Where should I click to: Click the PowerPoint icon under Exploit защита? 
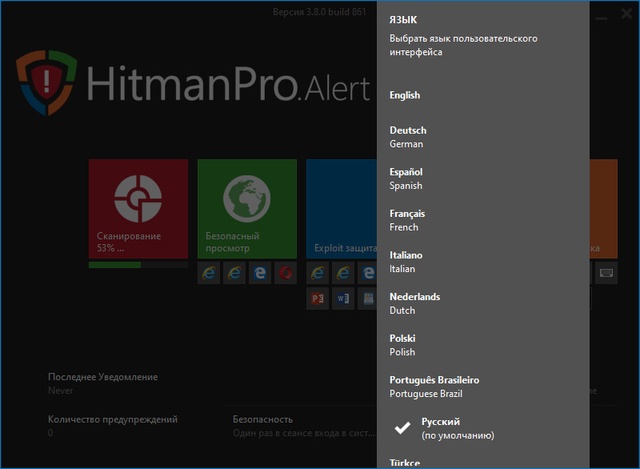click(x=318, y=299)
